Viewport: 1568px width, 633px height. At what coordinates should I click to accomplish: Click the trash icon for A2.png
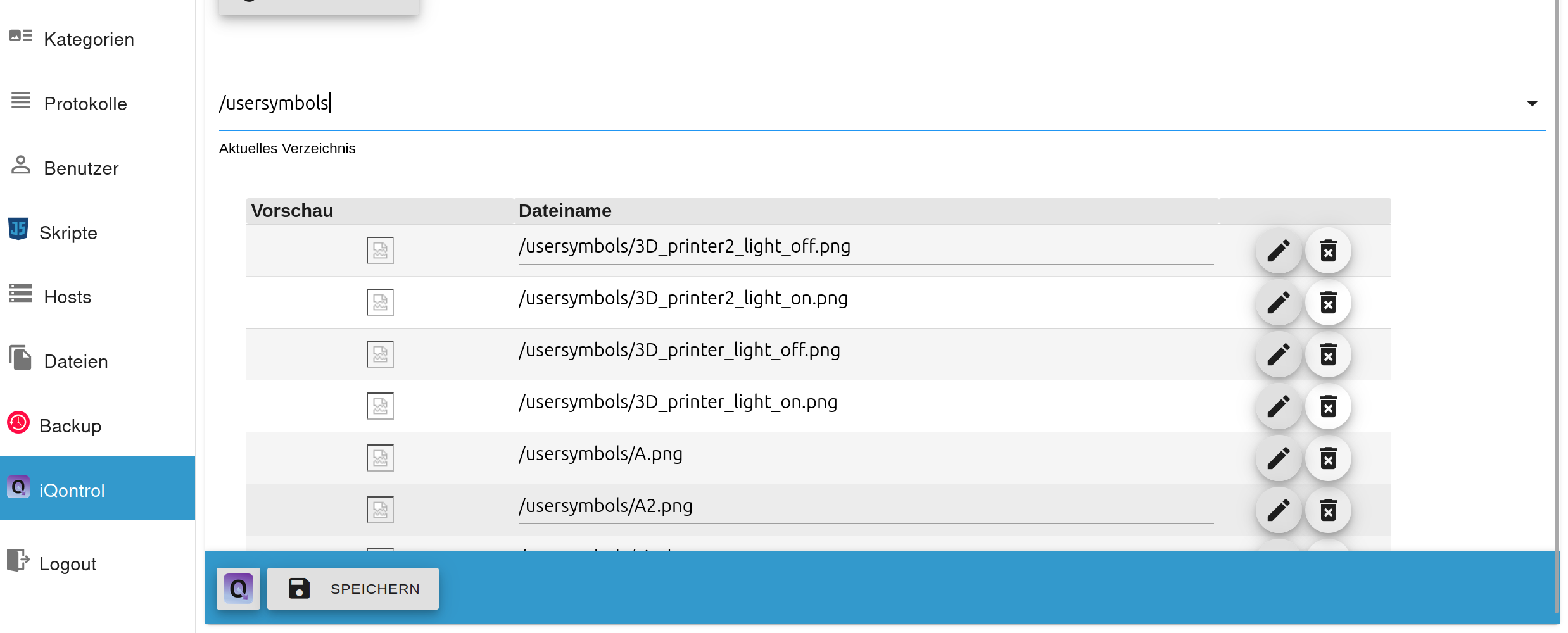(x=1328, y=510)
